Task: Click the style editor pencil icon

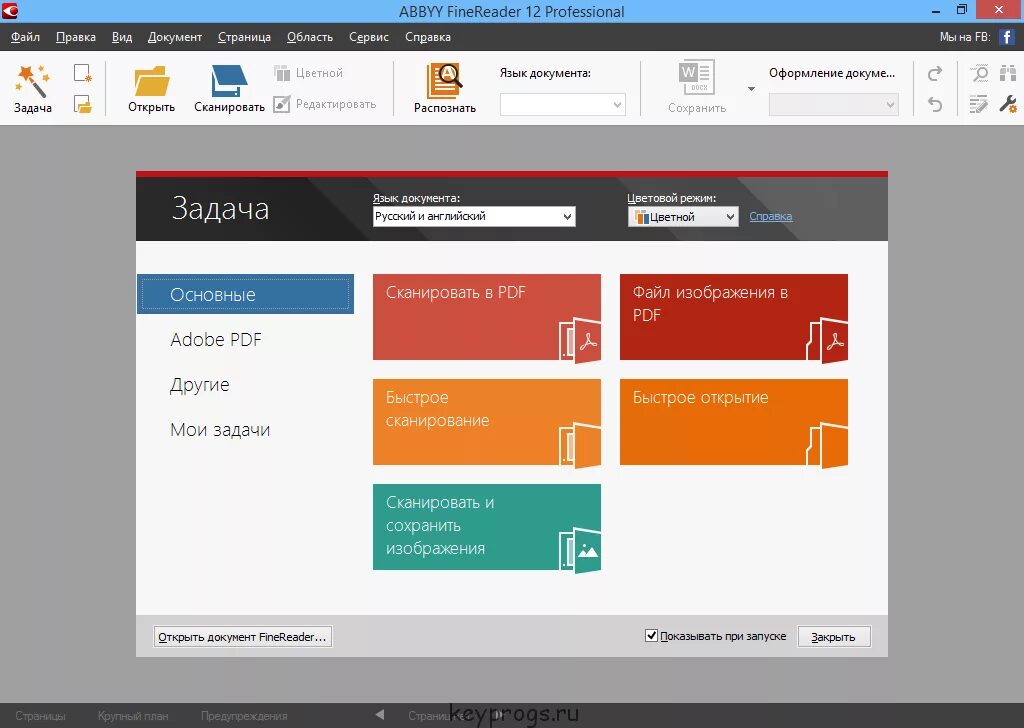Action: pos(979,104)
